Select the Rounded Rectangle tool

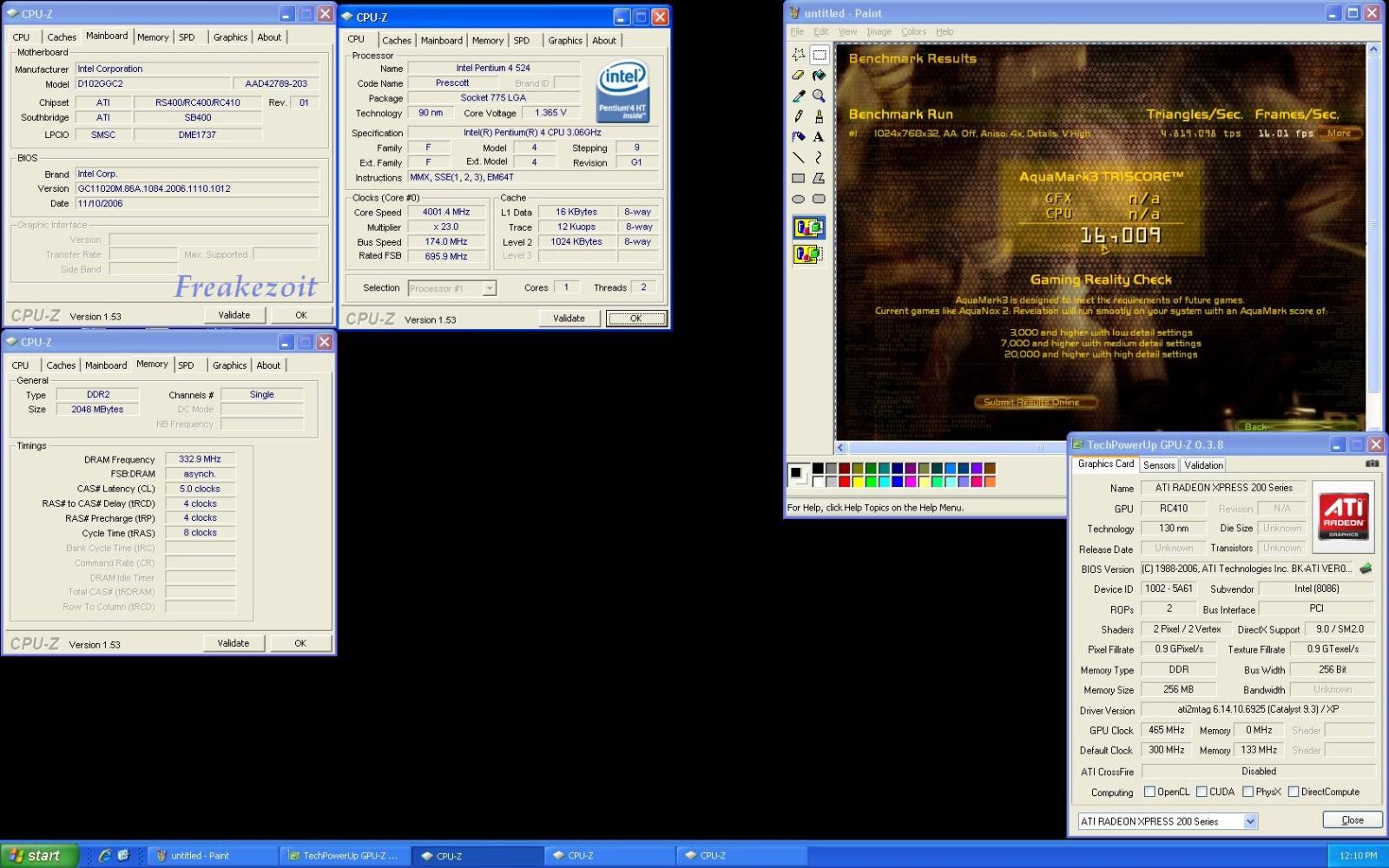819,199
